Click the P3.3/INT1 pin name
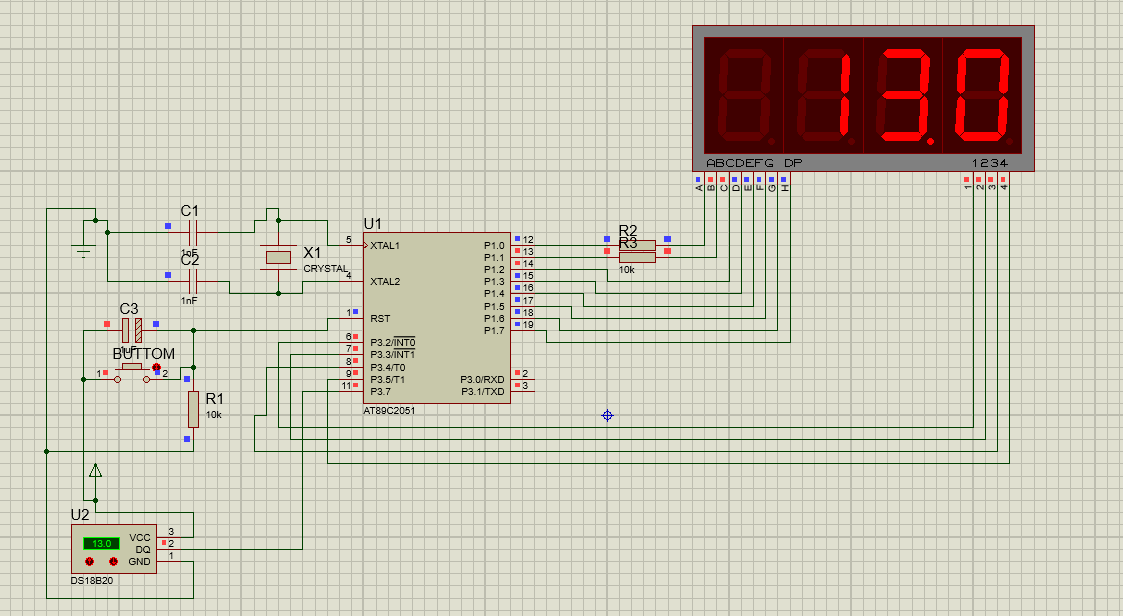This screenshot has width=1123, height=616. click(392, 355)
